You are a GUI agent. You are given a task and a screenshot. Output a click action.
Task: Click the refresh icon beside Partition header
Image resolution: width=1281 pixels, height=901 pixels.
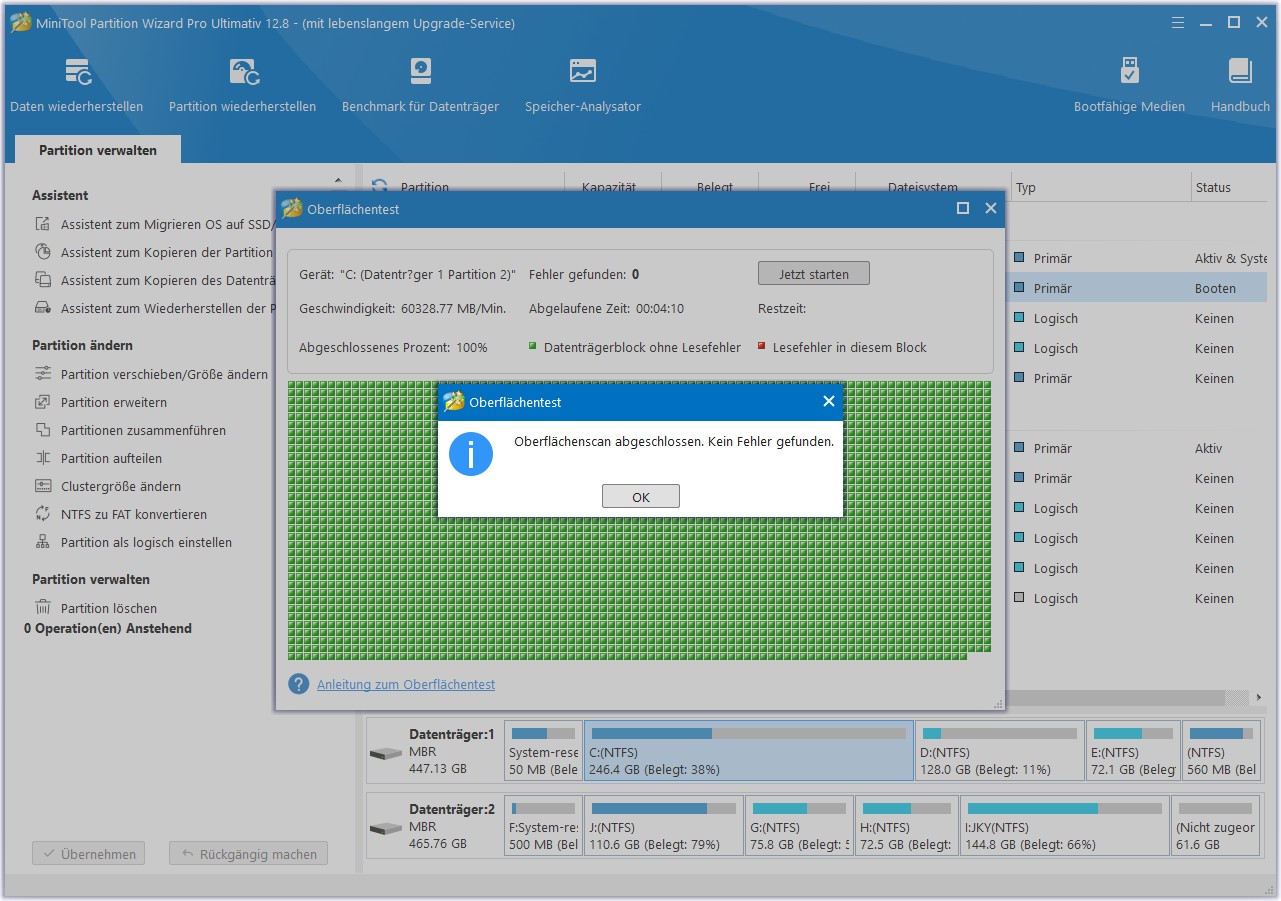380,187
